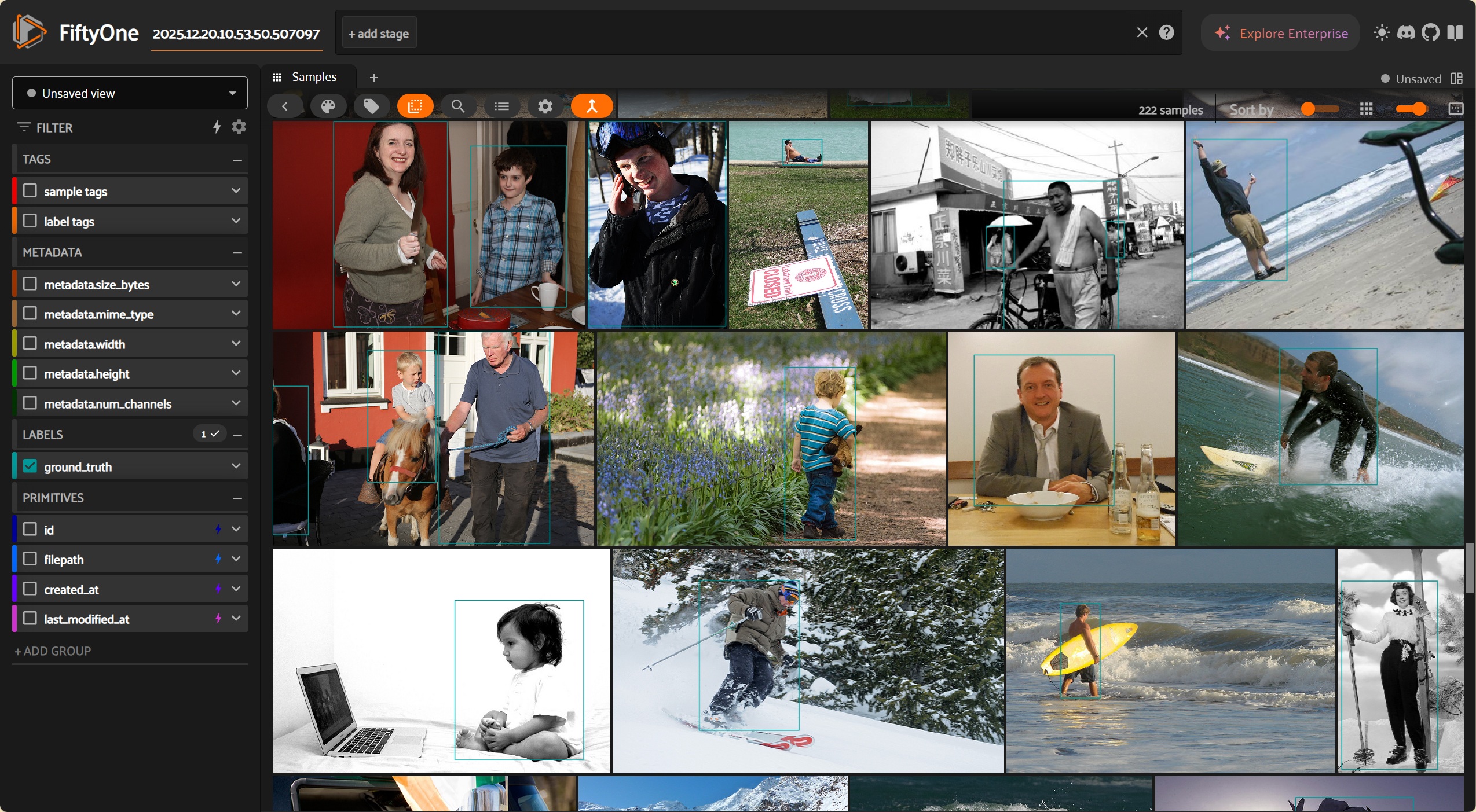Screen dimensions: 1476x812
Task: Enable the metadata.width checkbox
Action: [30, 344]
